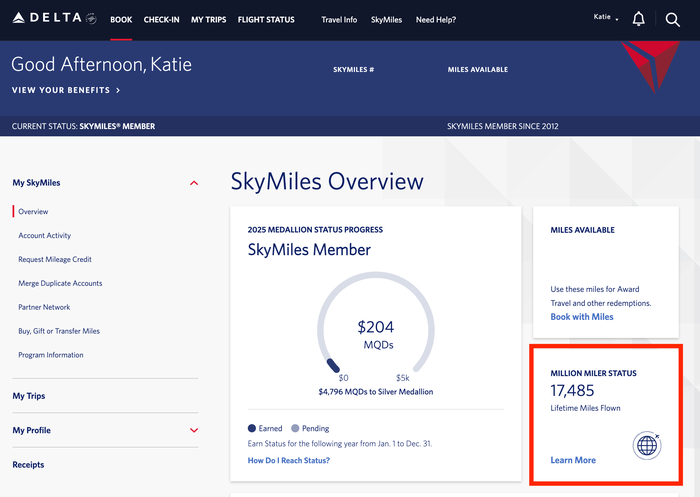Open My Trips in the sidebar
The height and width of the screenshot is (497, 700).
pyautogui.click(x=29, y=396)
